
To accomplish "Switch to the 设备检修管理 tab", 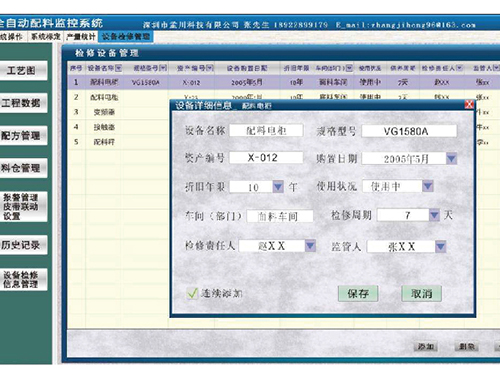I will tap(126, 37).
